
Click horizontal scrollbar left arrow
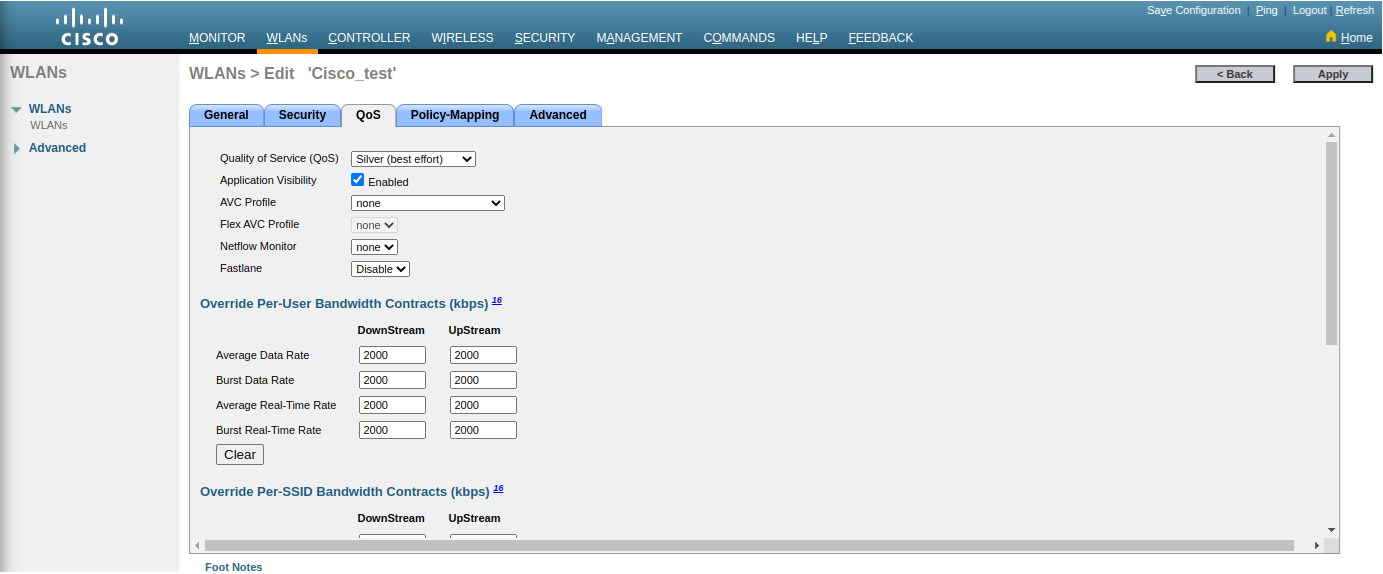[x=197, y=546]
